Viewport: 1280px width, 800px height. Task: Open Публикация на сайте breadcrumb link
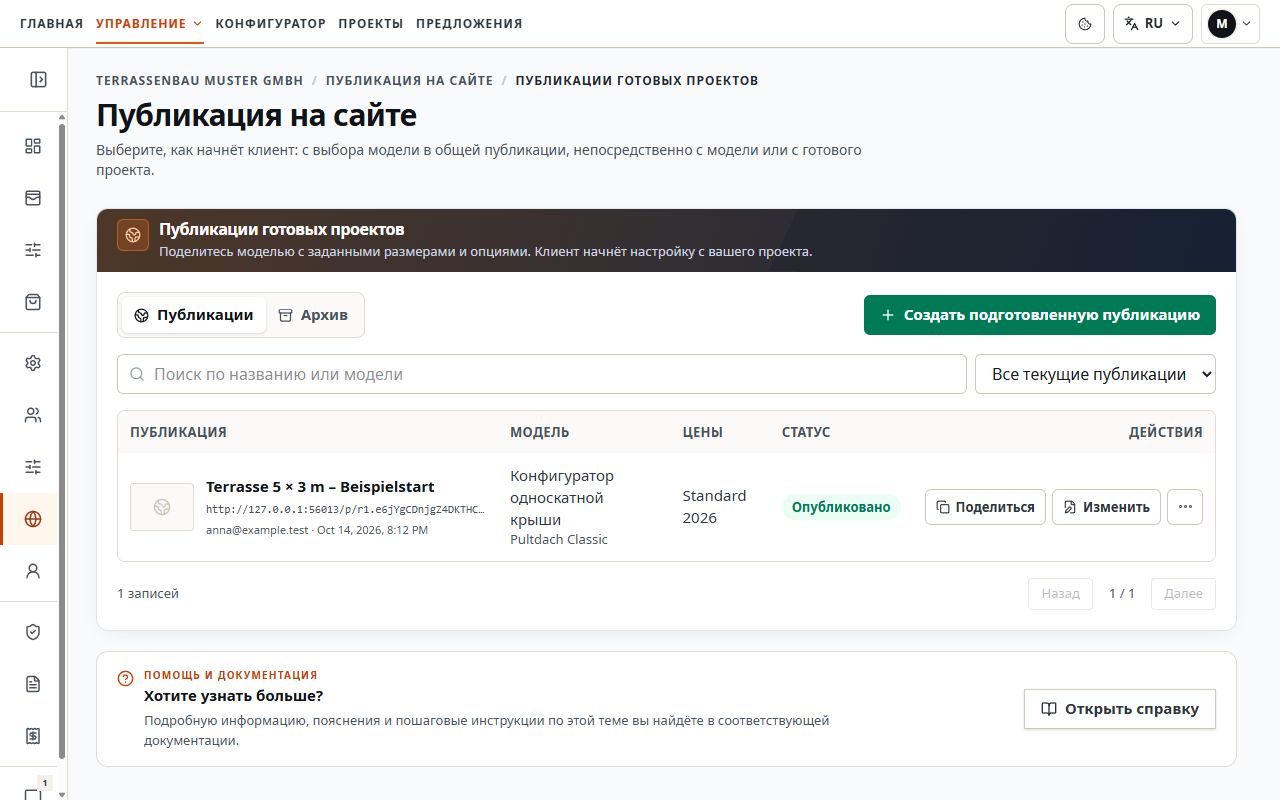(x=409, y=80)
